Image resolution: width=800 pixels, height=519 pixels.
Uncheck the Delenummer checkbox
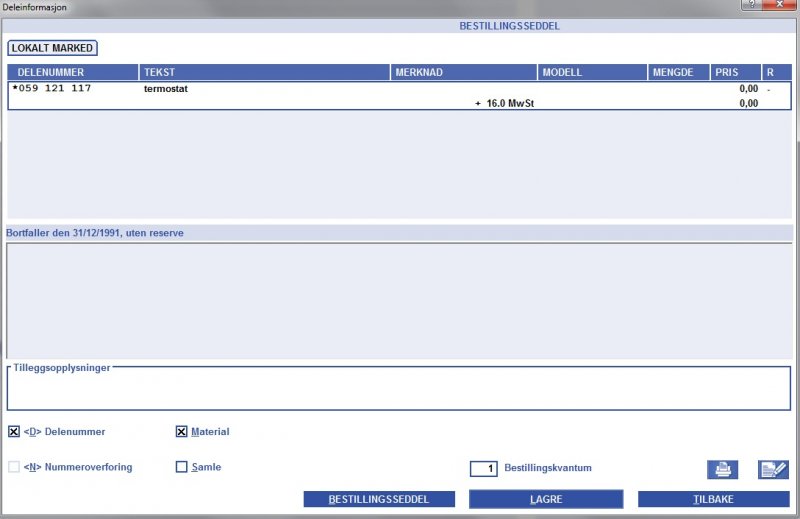click(x=14, y=432)
